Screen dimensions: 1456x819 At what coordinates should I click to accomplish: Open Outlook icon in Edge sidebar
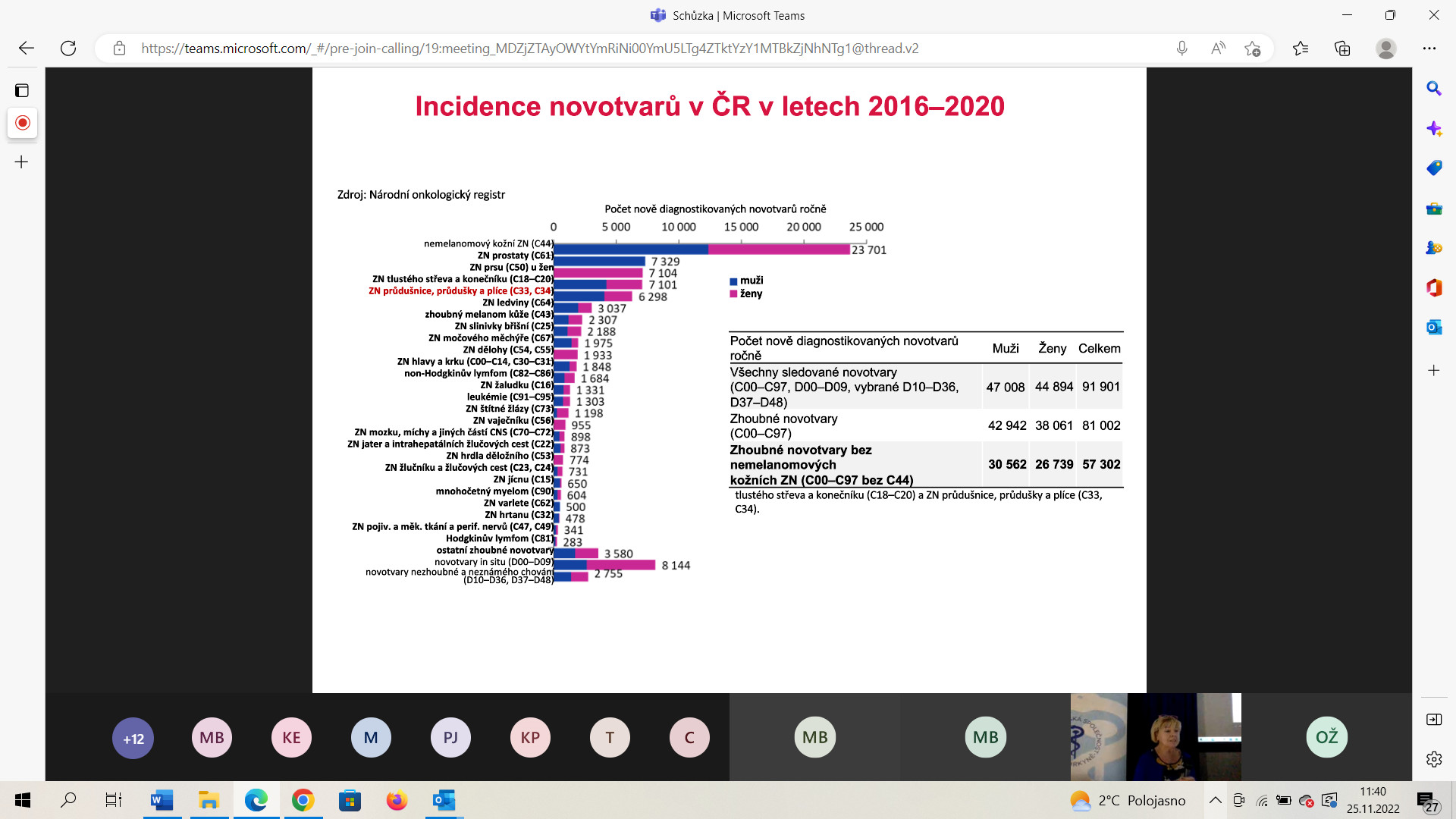[1433, 327]
